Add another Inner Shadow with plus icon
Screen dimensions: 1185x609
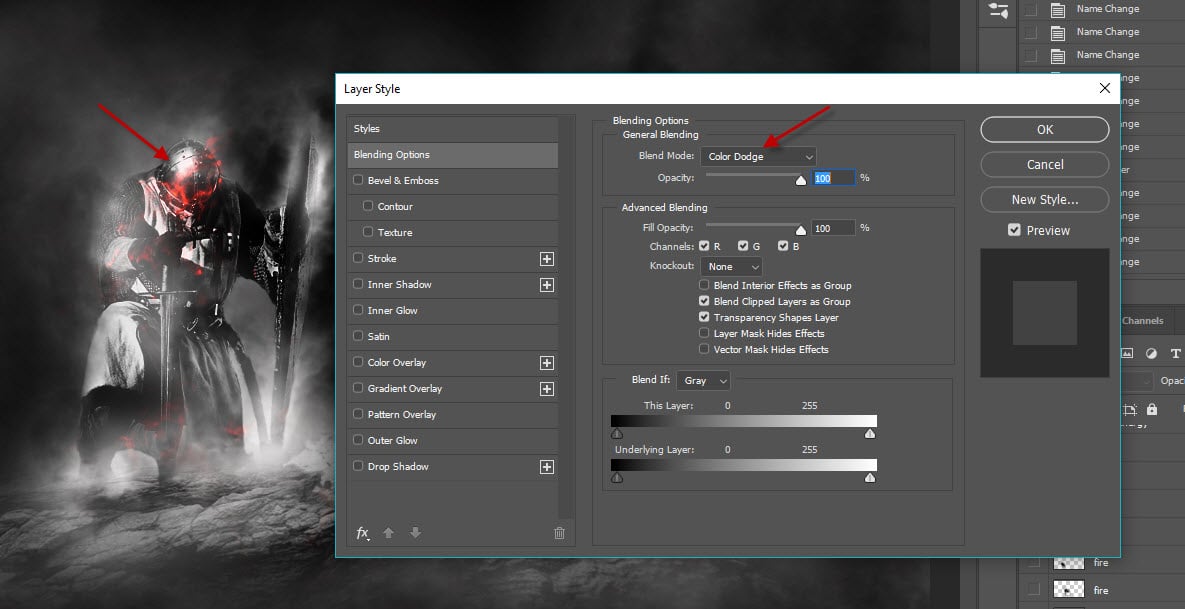point(547,285)
